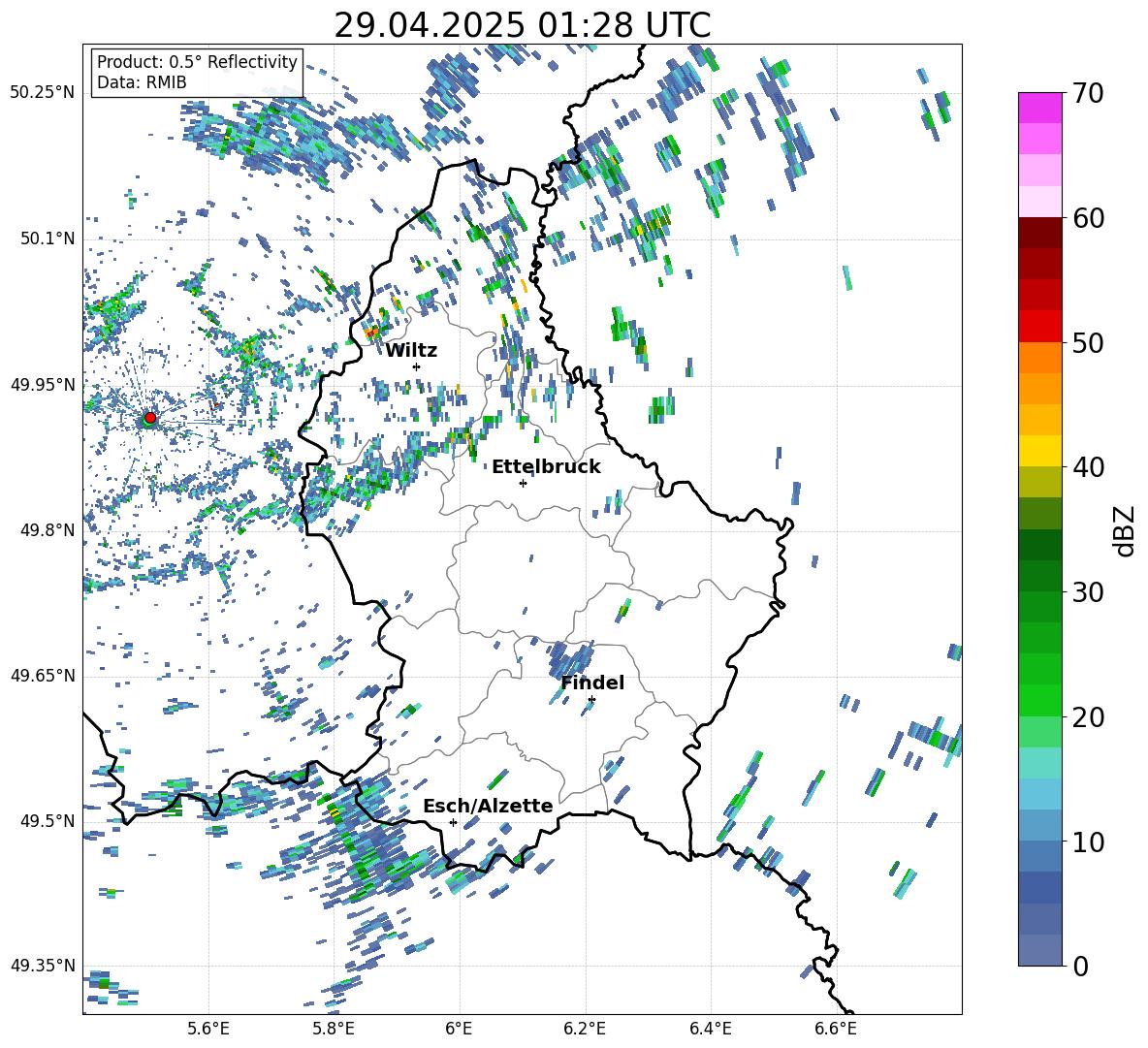Viewport: 1148px width, 1048px height.
Task: Click the 49.35°N latitude label
Action: (x=43, y=966)
